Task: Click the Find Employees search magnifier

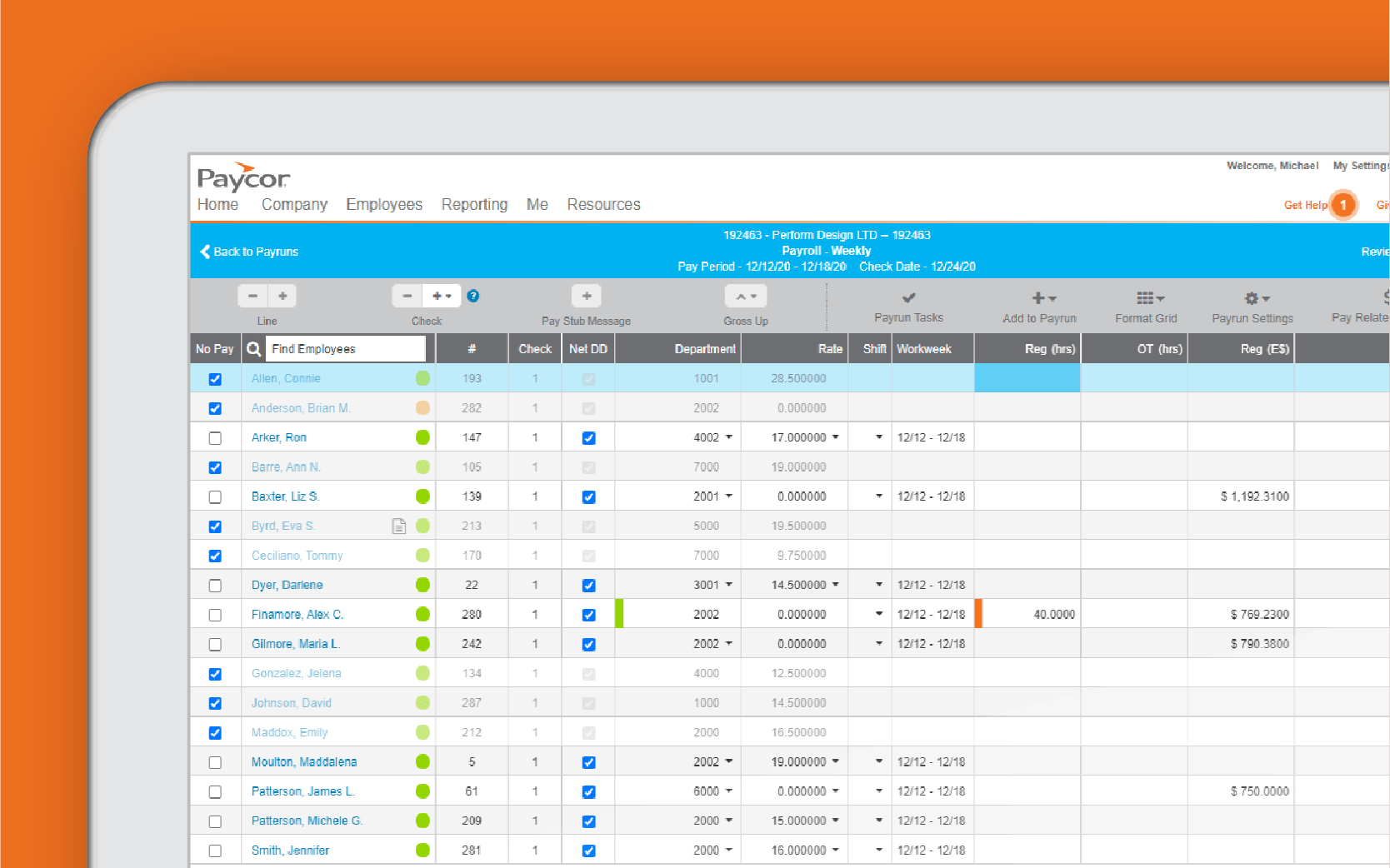Action: (x=254, y=349)
